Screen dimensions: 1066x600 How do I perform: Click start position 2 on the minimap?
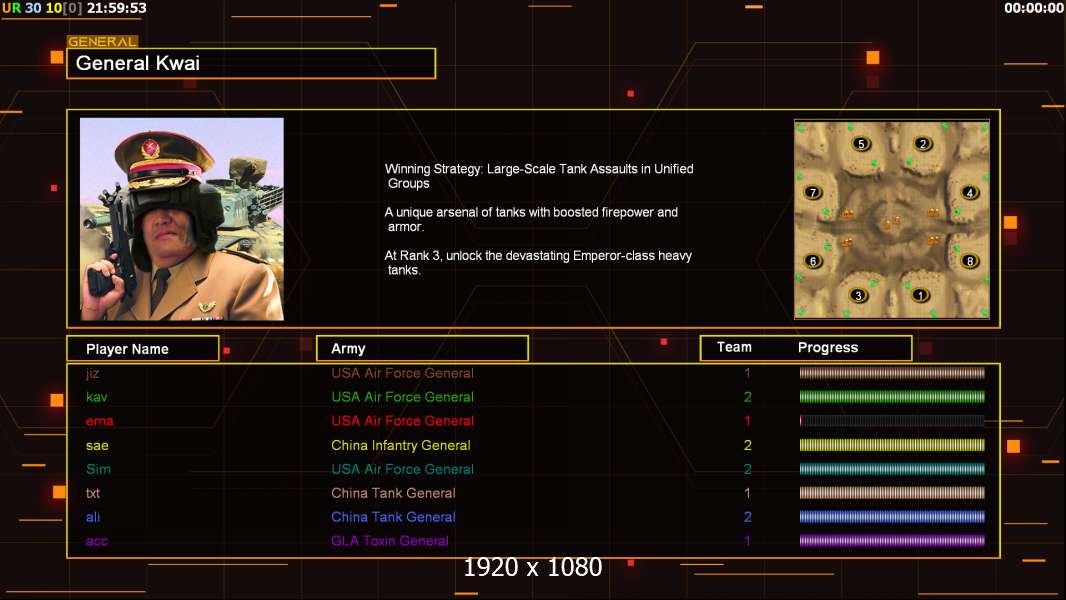pyautogui.click(x=923, y=144)
